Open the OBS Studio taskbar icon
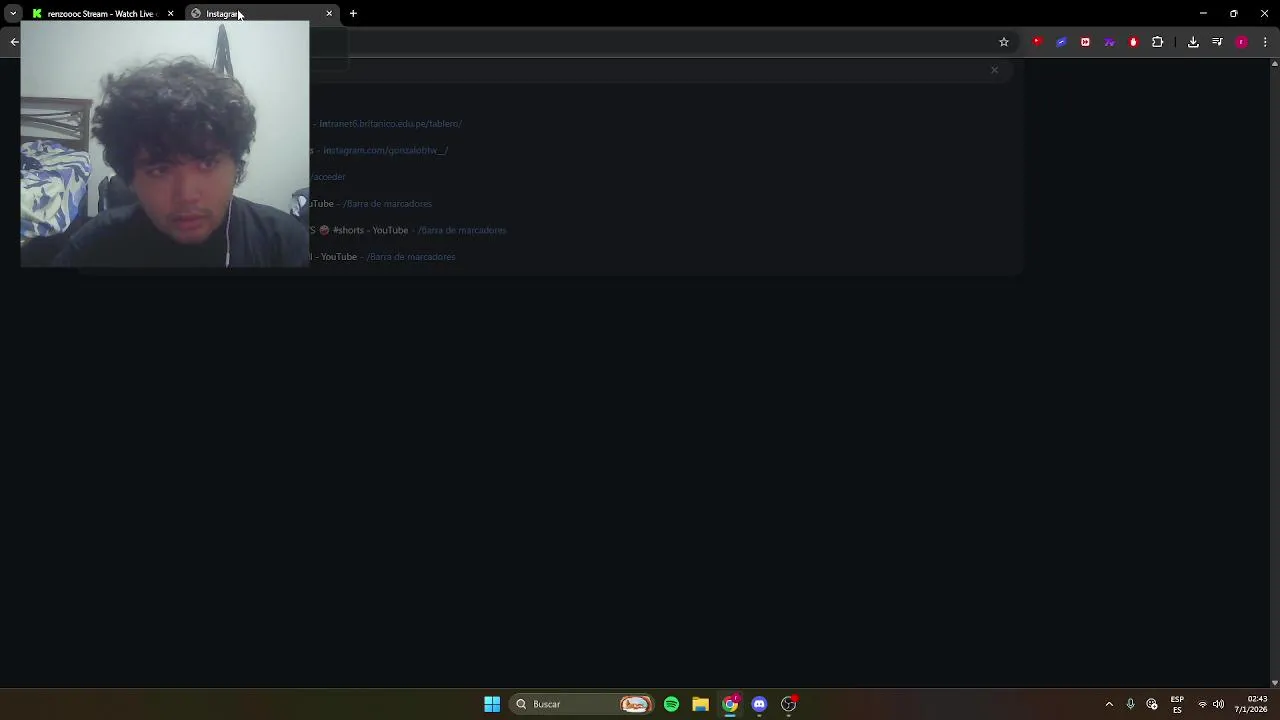 pos(789,704)
